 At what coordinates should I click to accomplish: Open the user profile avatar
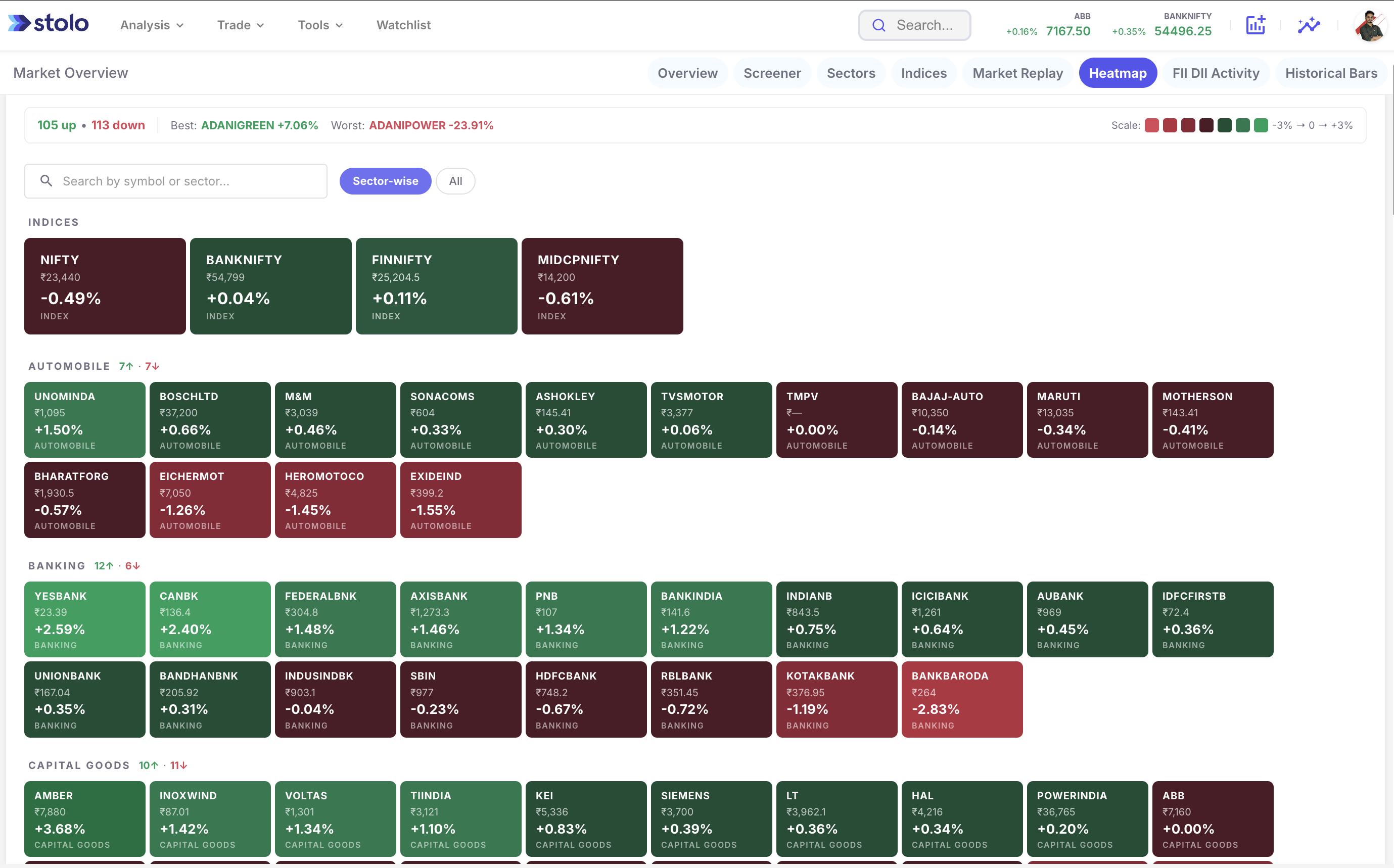coord(1370,26)
